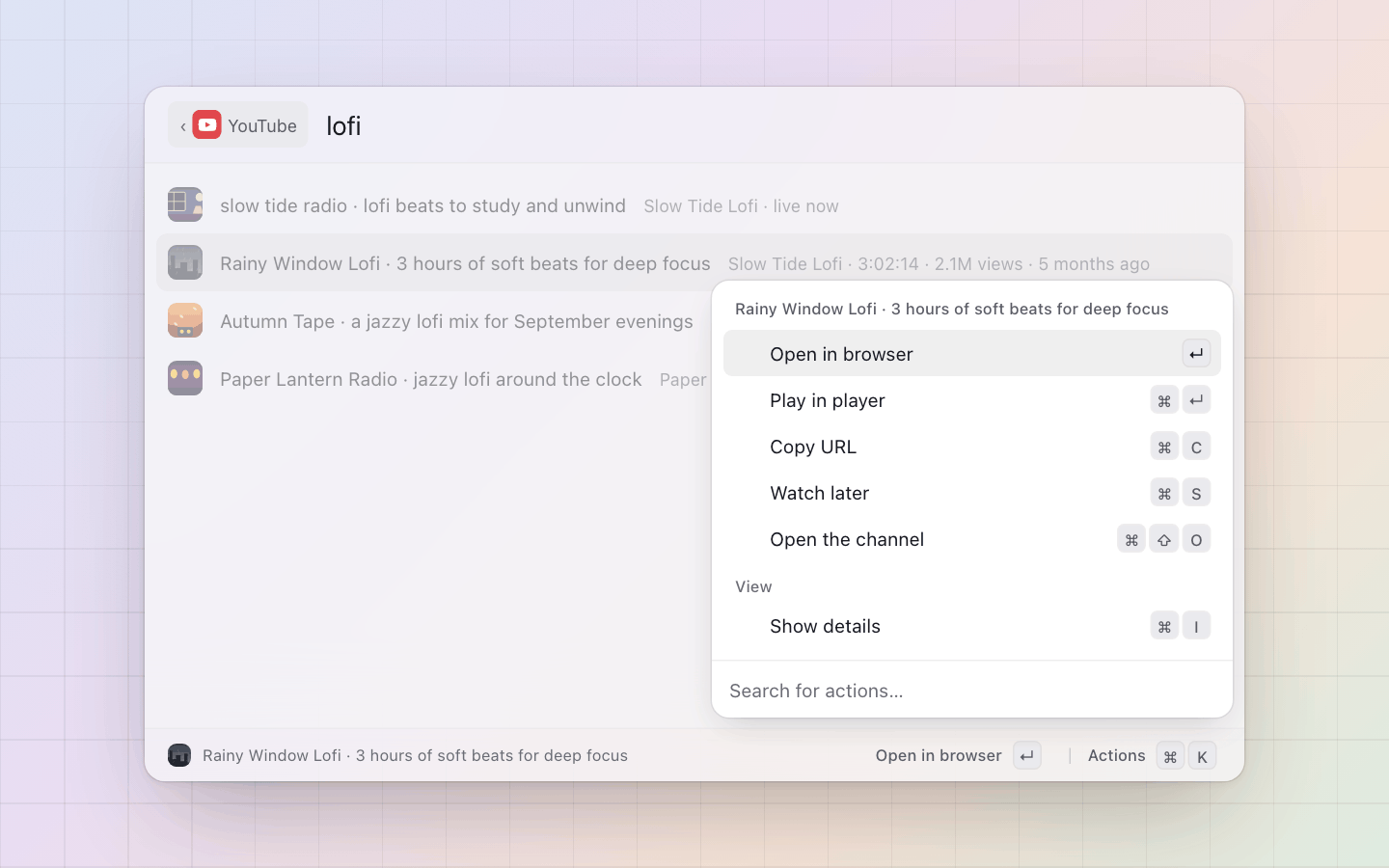Click the Autumn Tape video thumbnail
The width and height of the screenshot is (1389, 868).
(185, 320)
